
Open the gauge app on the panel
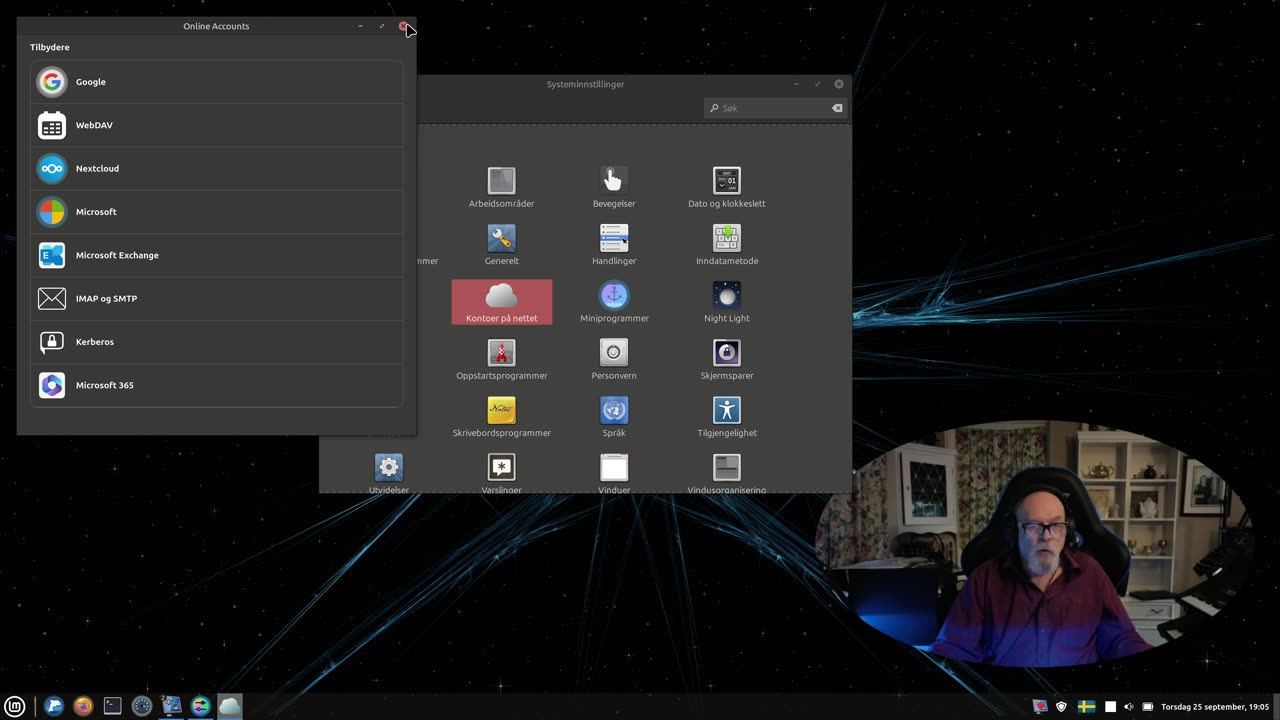pos(142,706)
